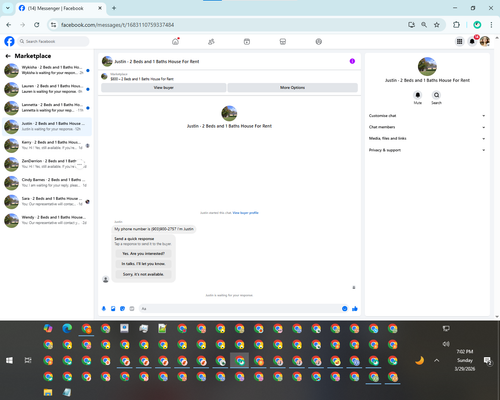Open the emoji picker in the message box
The width and height of the screenshot is (500, 400).
tap(345, 309)
